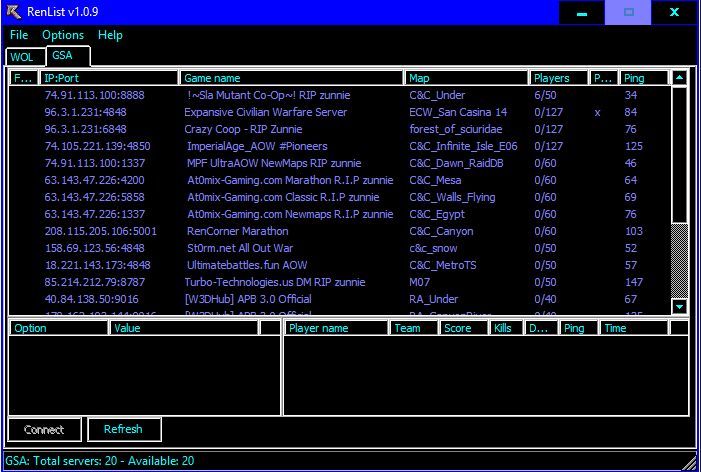Open the File menu

point(19,35)
